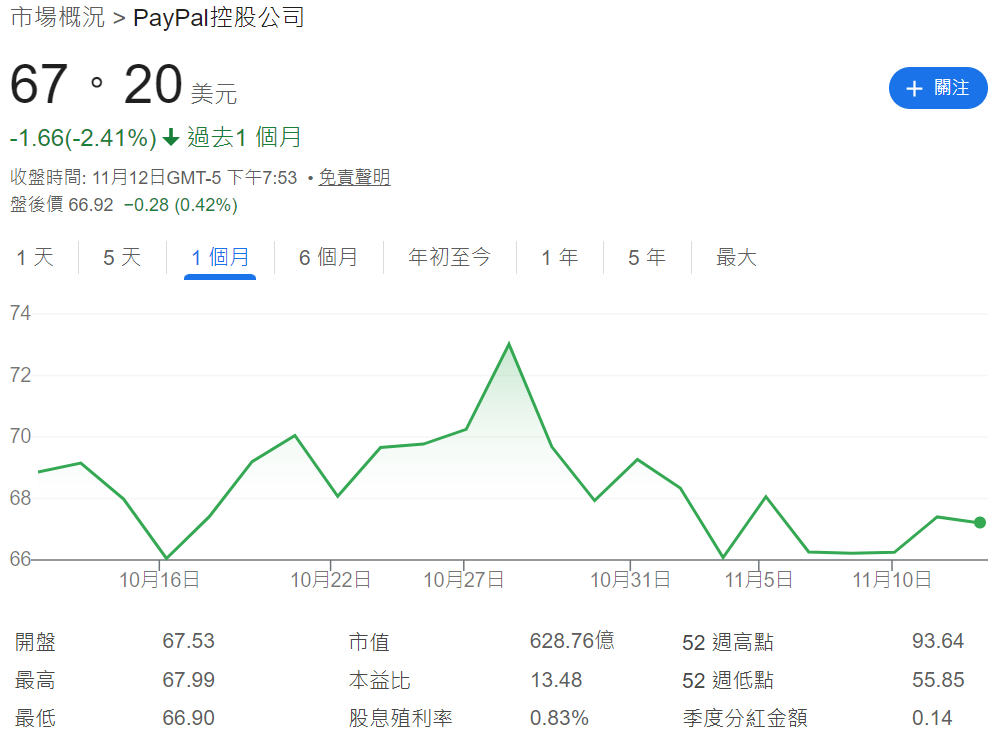Select the green dot at the chart's end
This screenshot has width=1008, height=730.
pos(979,522)
